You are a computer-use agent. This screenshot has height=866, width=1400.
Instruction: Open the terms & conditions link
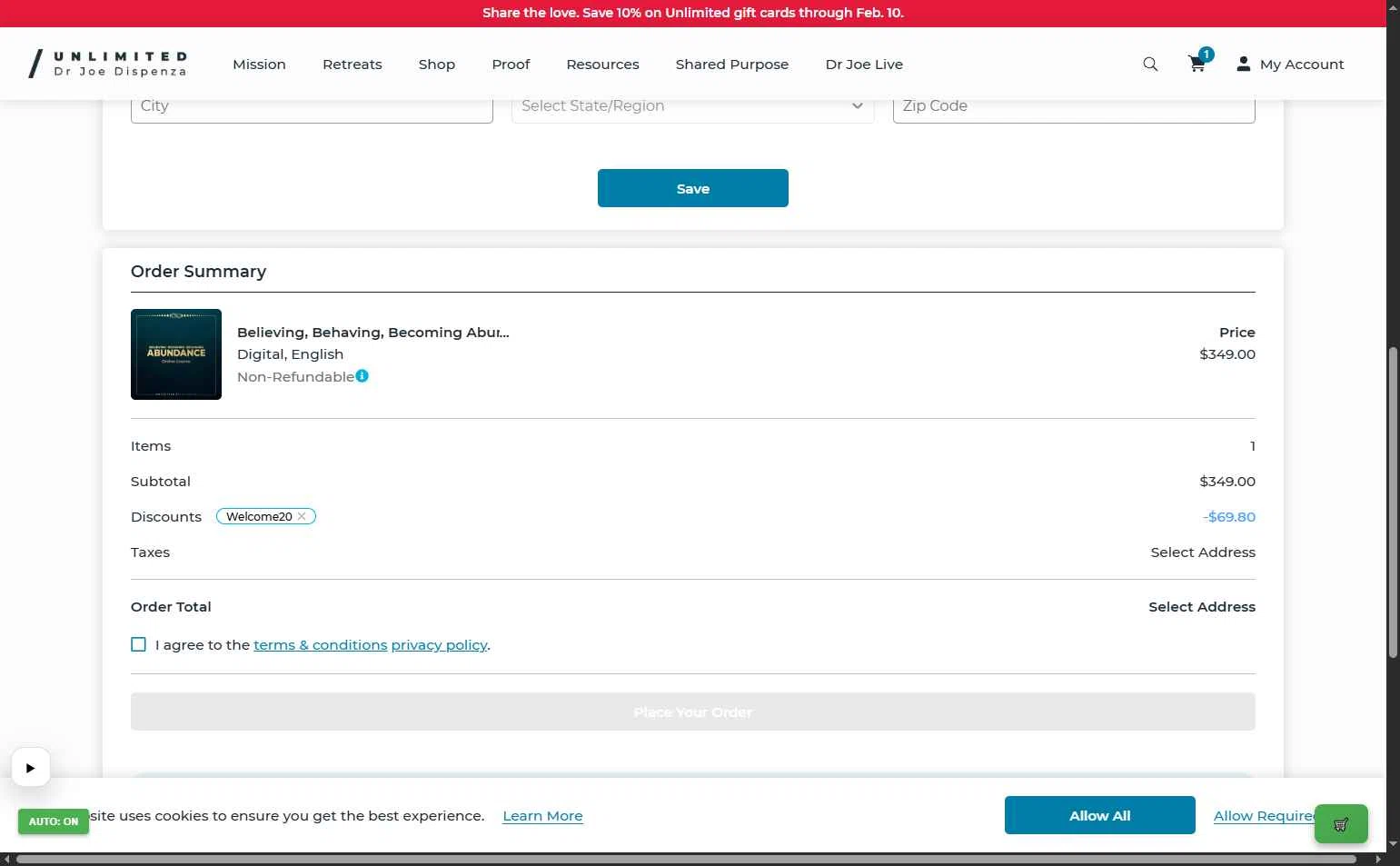(x=321, y=645)
